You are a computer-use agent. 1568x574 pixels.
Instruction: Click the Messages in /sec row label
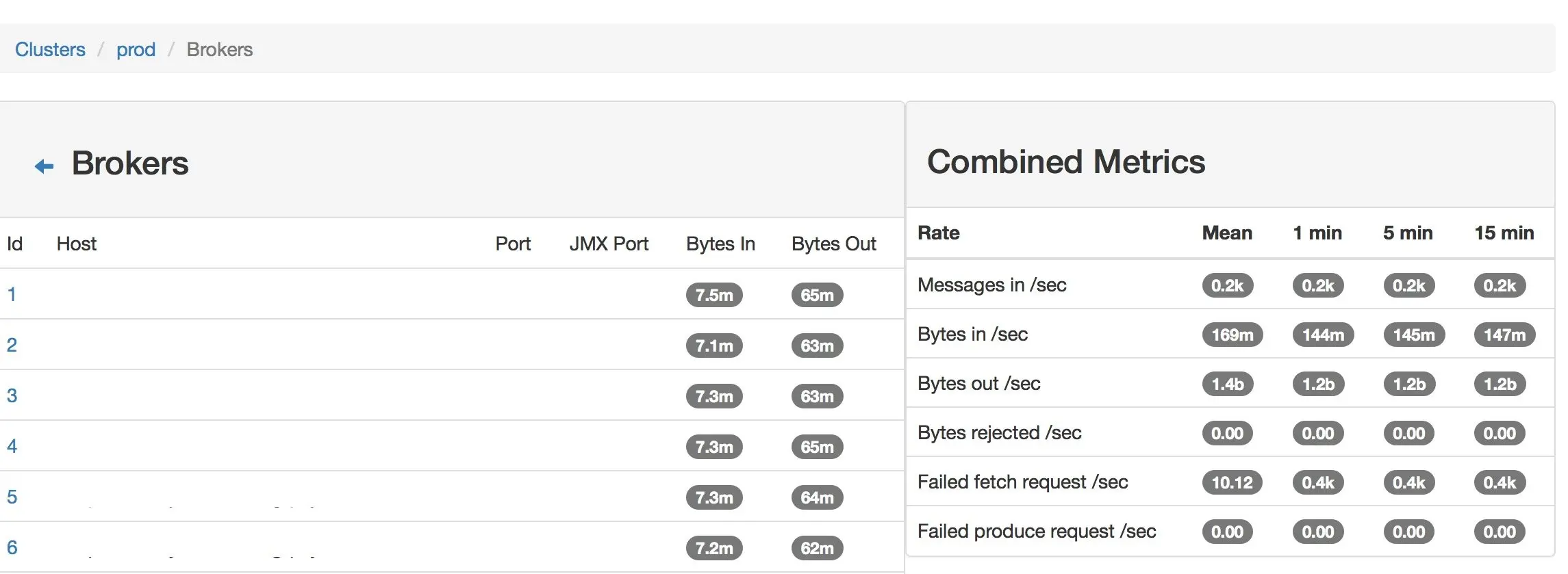[x=991, y=285]
